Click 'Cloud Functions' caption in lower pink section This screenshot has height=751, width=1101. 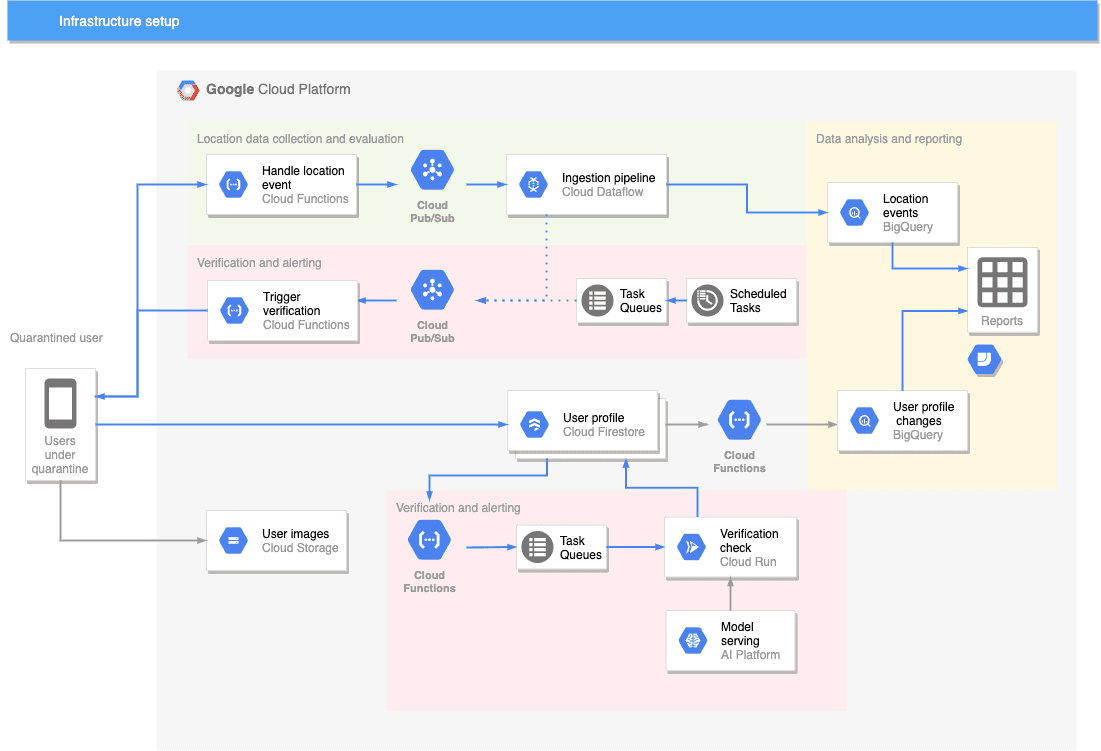pos(429,581)
